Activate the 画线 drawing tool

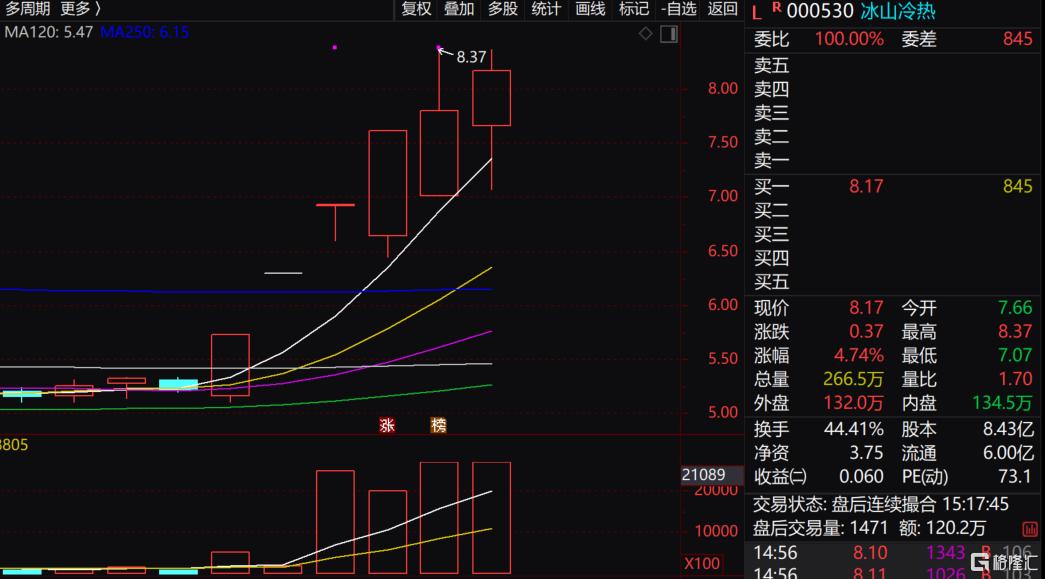click(x=590, y=9)
